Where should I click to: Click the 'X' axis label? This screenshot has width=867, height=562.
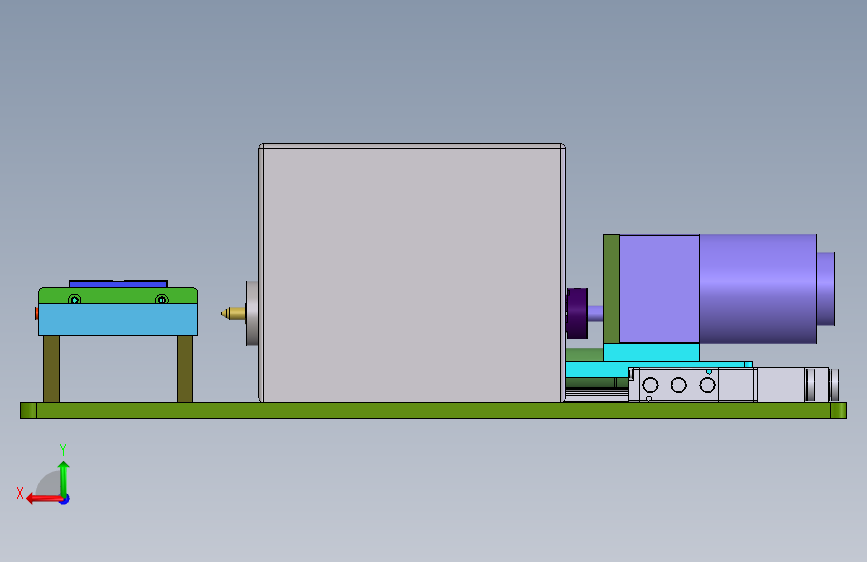click(20, 493)
